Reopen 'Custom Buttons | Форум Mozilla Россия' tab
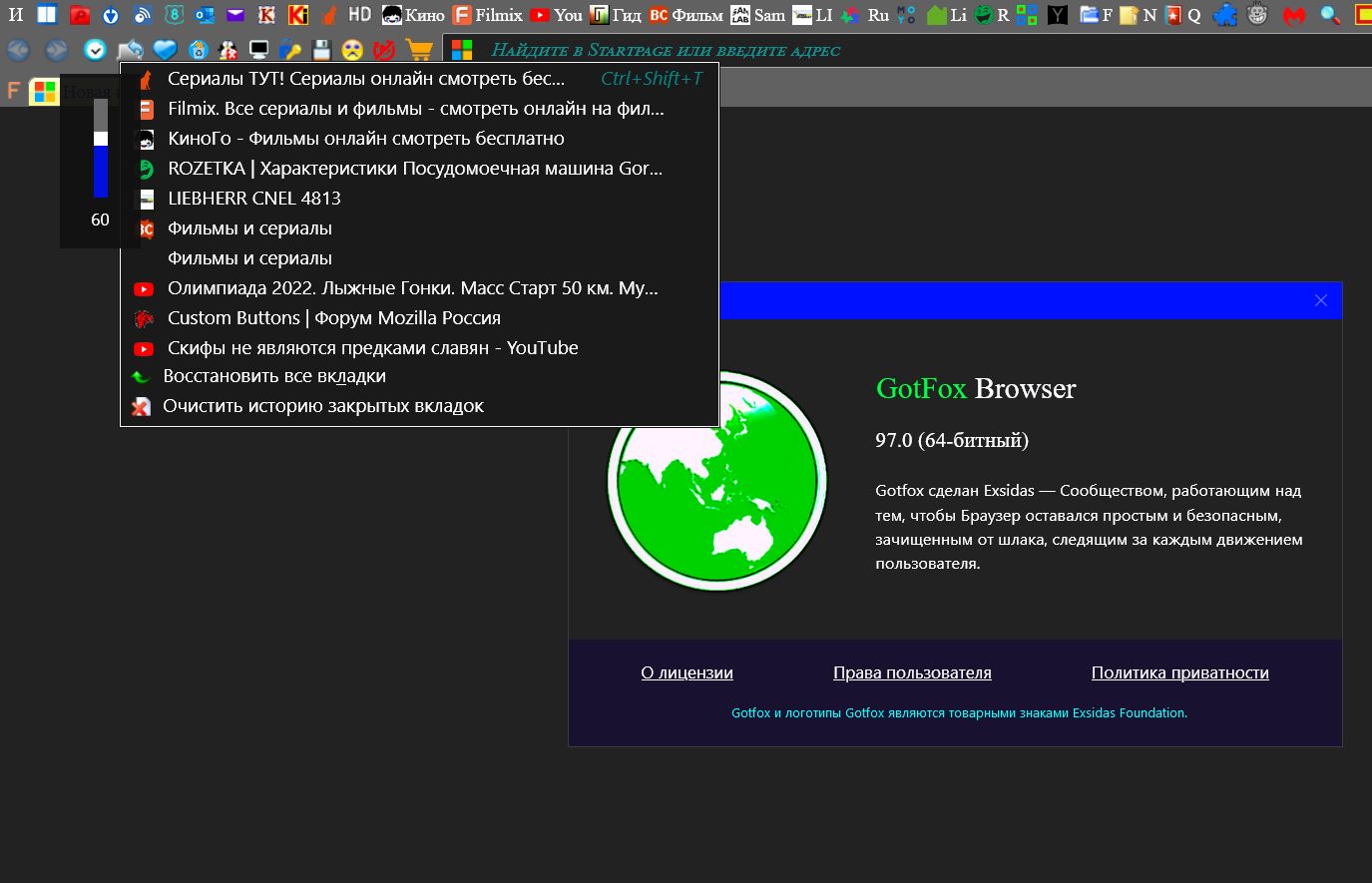Image resolution: width=1372 pixels, height=883 pixels. [x=419, y=318]
